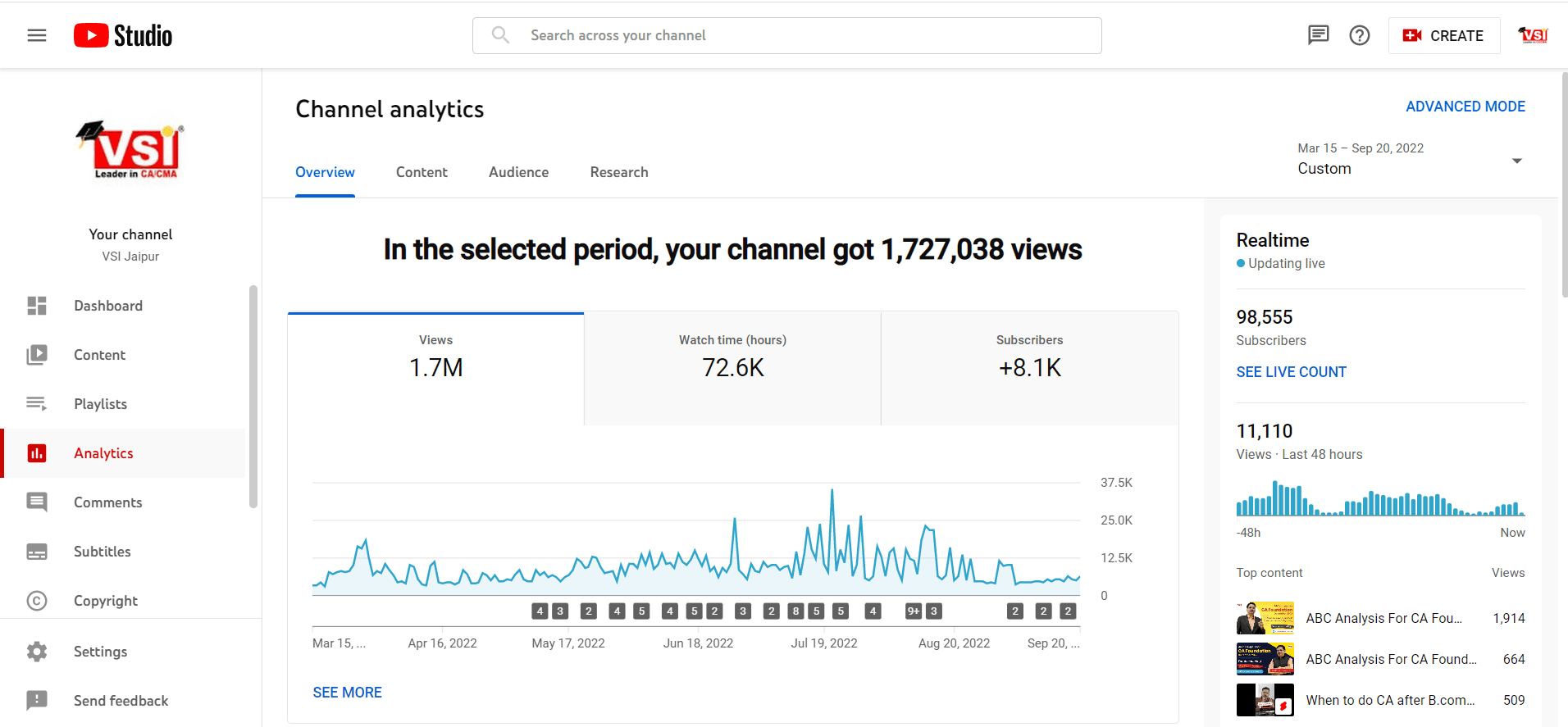The width and height of the screenshot is (1568, 727).
Task: Open the thumbnail with 664 views
Action: [1265, 659]
